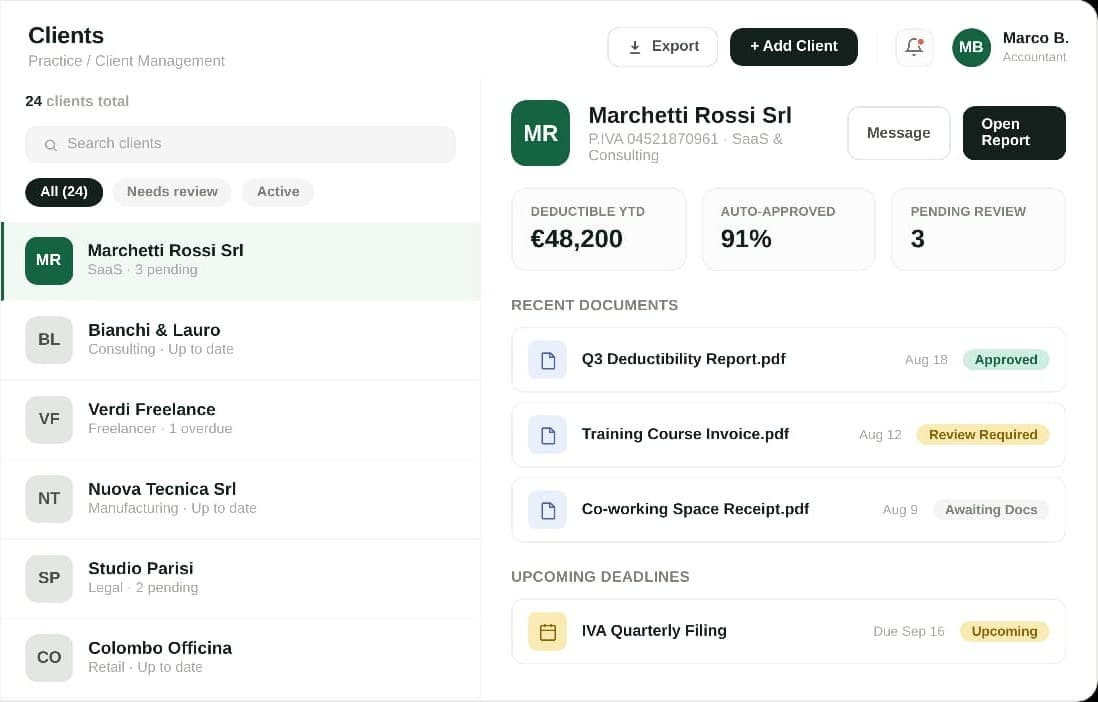The image size is (1098, 702).
Task: Click the P.IVA 04521870961 text
Action: tap(653, 139)
